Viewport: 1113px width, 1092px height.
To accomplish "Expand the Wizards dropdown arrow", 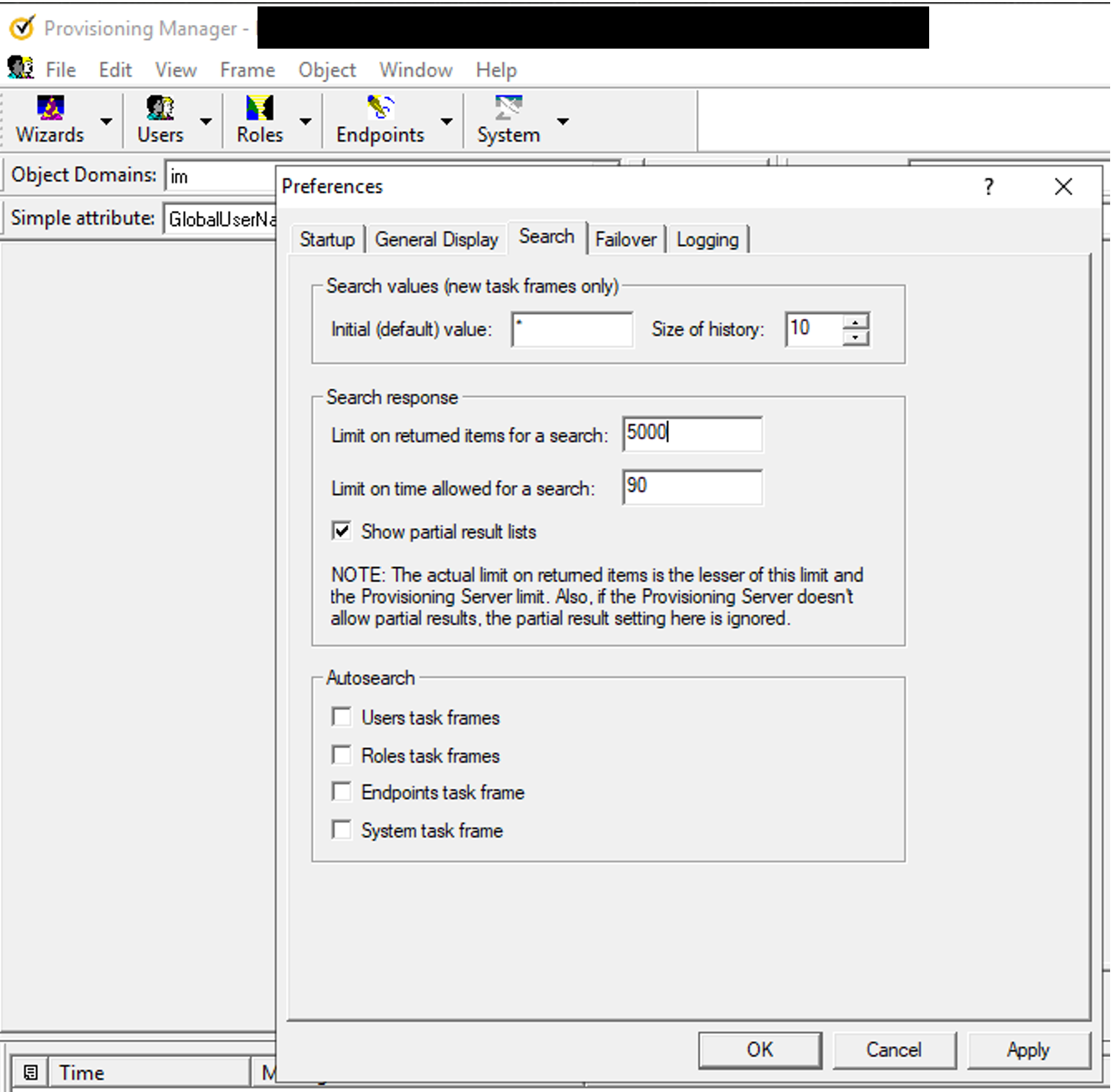I will point(107,122).
